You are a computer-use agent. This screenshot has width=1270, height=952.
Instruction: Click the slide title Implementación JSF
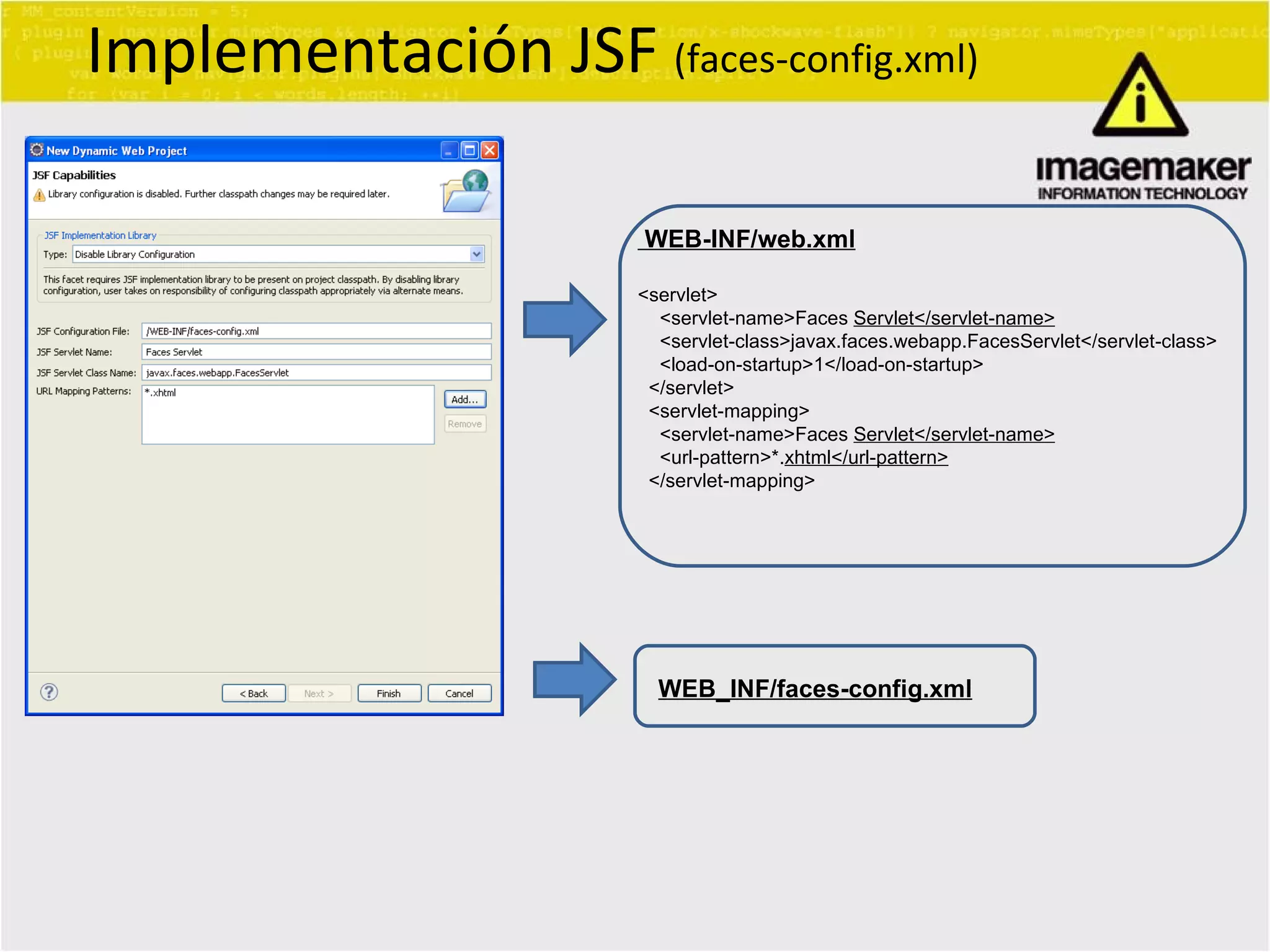pyautogui.click(x=371, y=51)
